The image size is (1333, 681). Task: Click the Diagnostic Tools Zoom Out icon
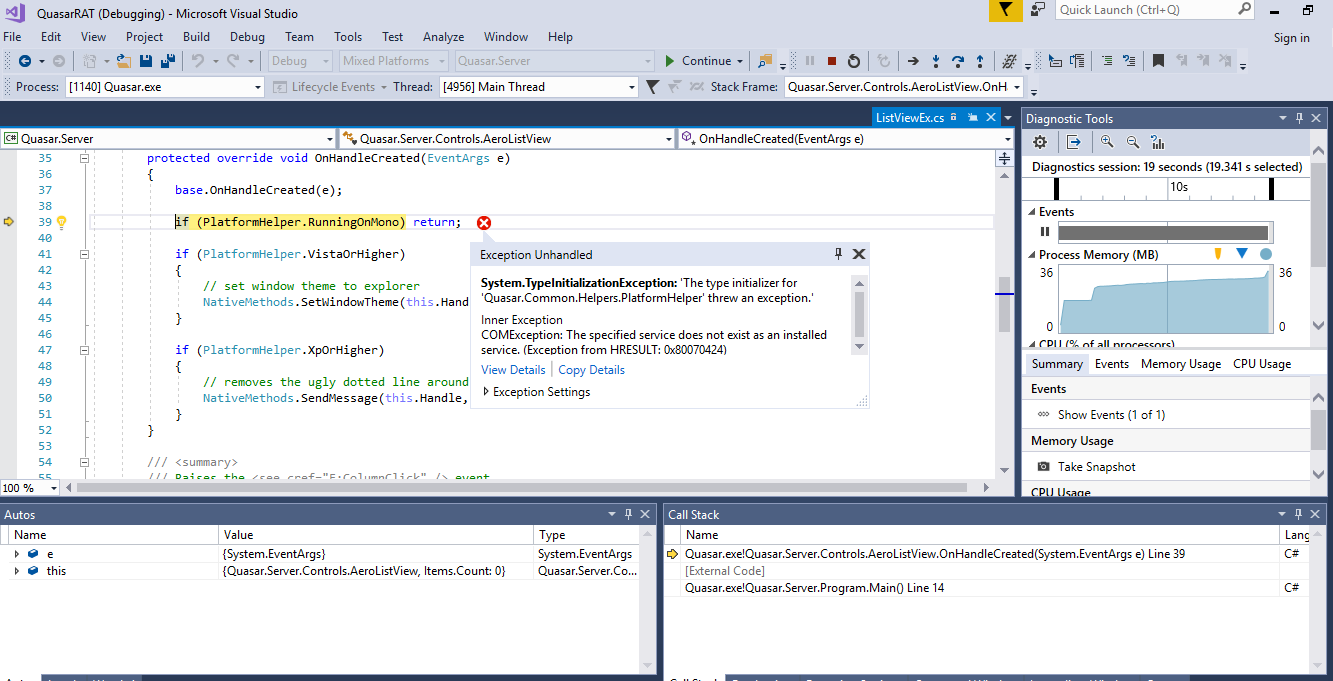click(x=1133, y=142)
